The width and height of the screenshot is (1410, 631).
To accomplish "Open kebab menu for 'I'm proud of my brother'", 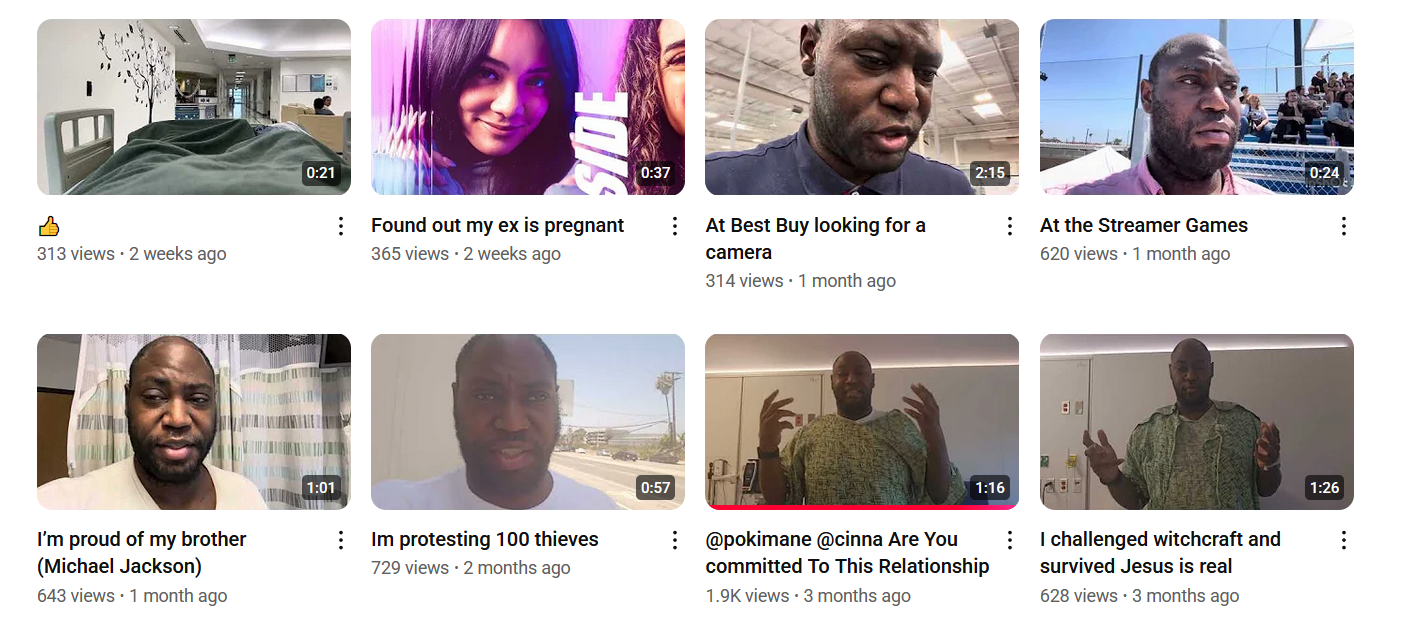I will click(341, 540).
